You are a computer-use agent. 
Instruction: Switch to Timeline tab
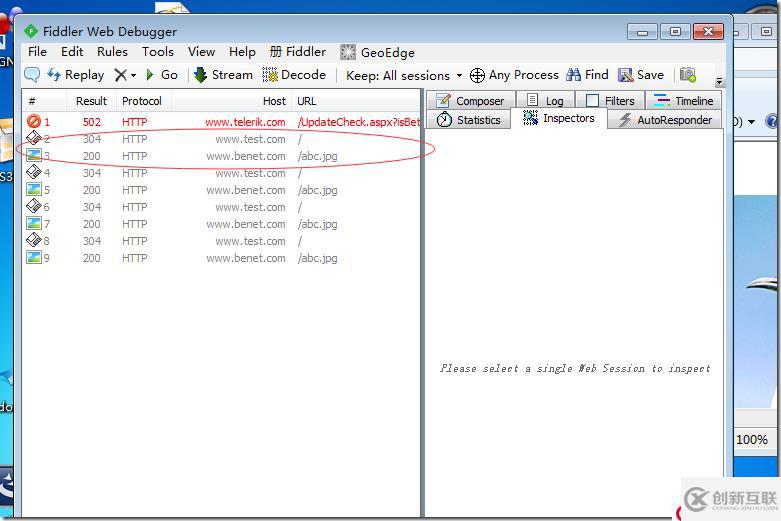[x=683, y=101]
